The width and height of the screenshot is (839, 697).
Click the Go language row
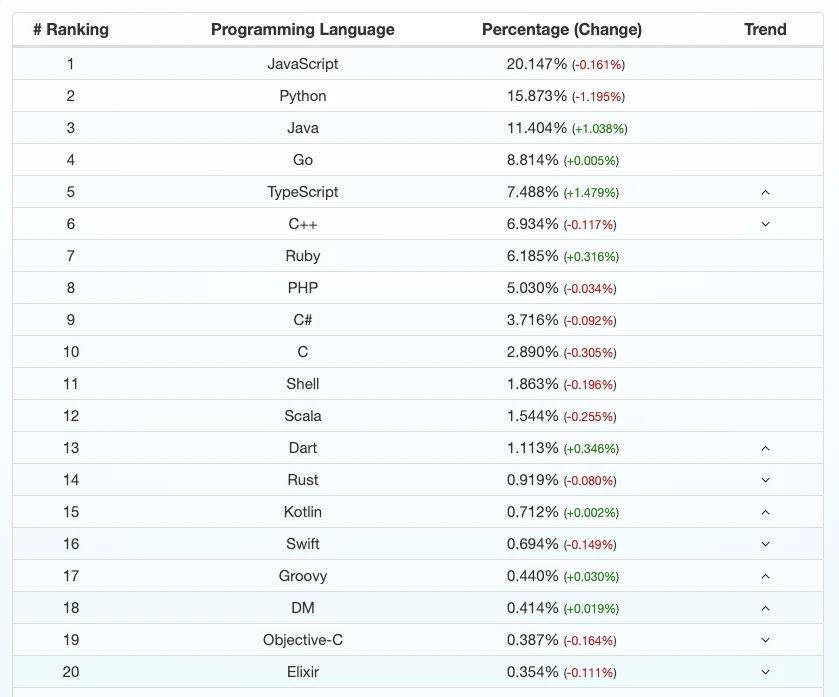pyautogui.click(x=303, y=160)
